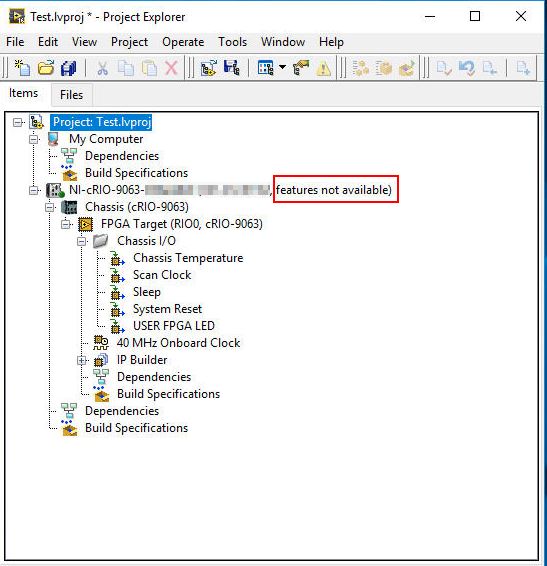Click the Add to project toolbar icon

click(x=209, y=68)
